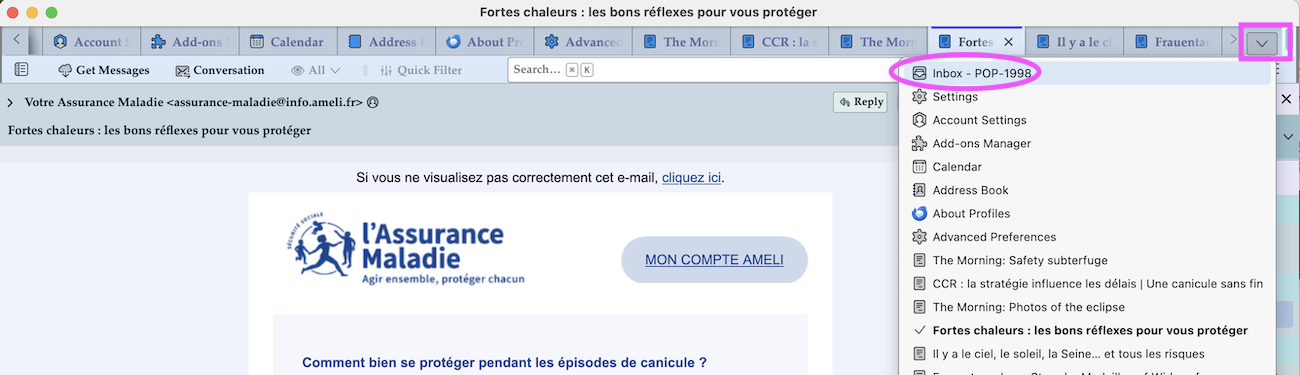Image resolution: width=1300 pixels, height=375 pixels.
Task: Choose Settings from the tab list menu
Action: tap(1087, 97)
